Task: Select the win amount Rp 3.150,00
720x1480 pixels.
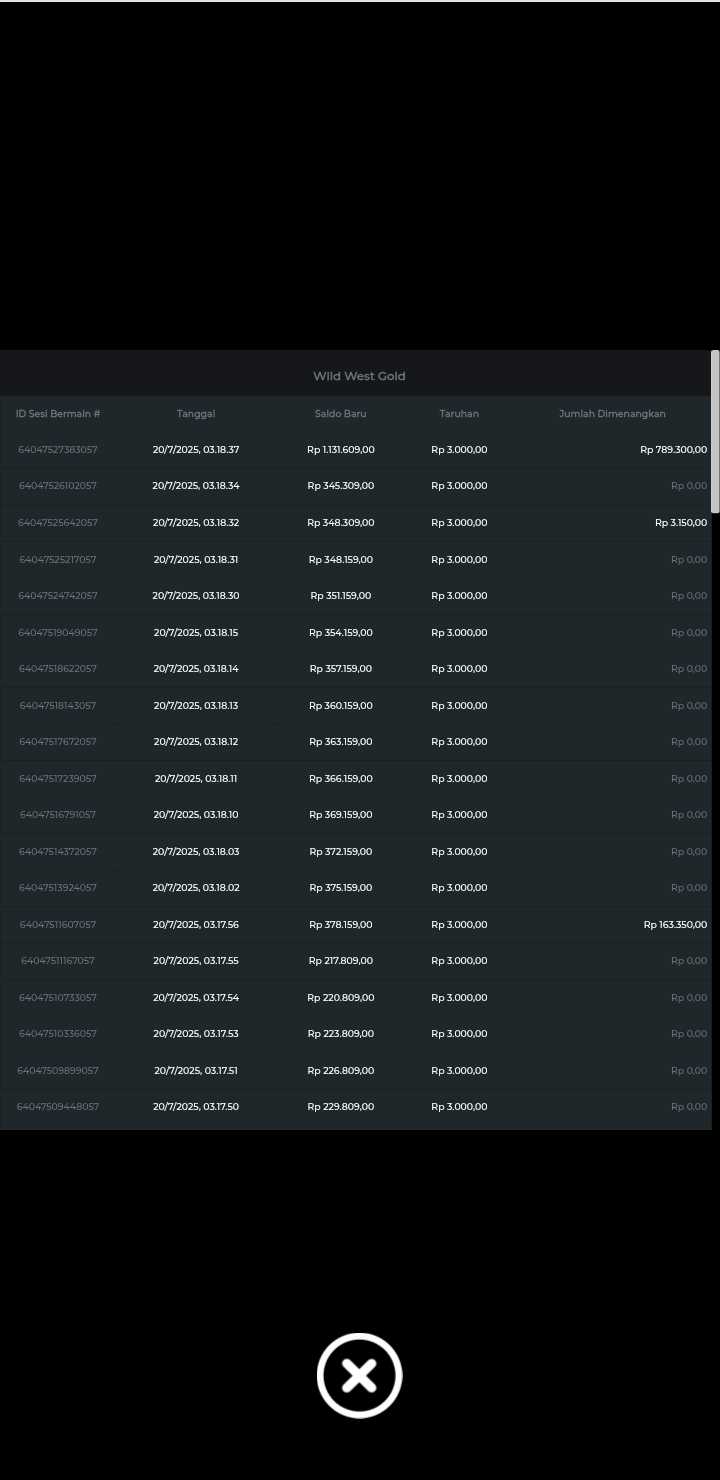Action: [681, 523]
